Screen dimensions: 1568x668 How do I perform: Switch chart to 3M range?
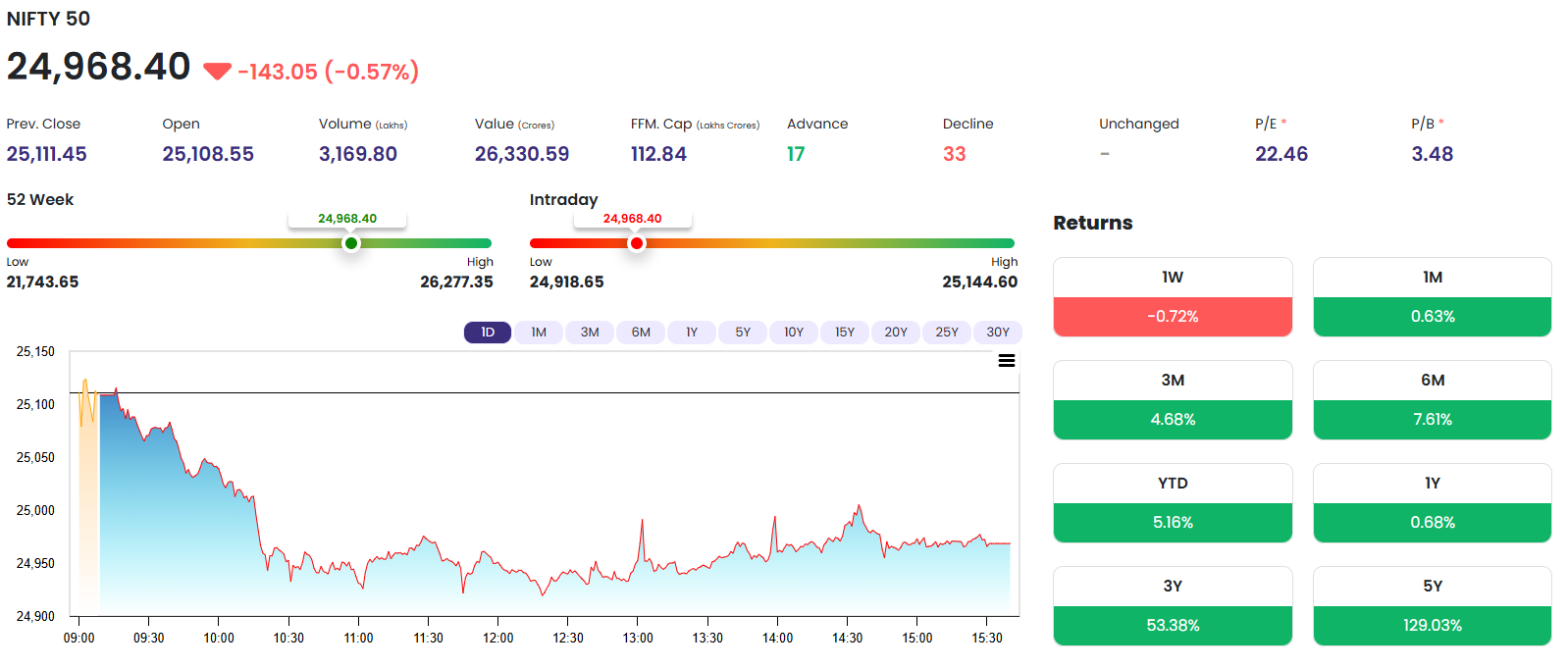(590, 333)
